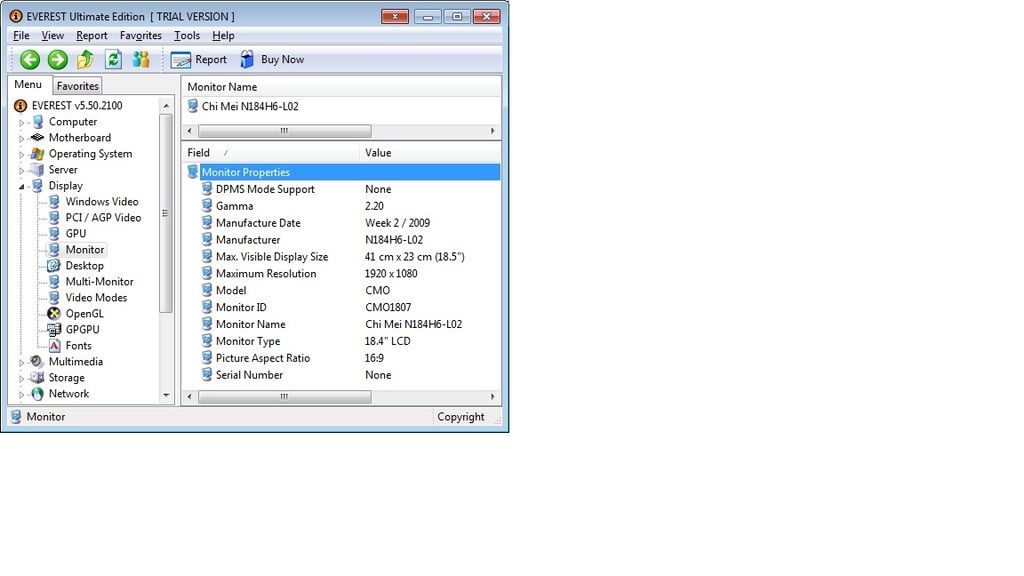This screenshot has height=576, width=1024.
Task: Click the Report toolbar button
Action: (x=199, y=59)
